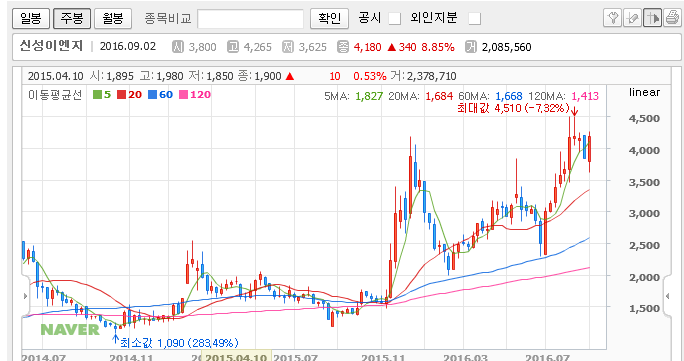Click the 120MA value 1,413
The height and width of the screenshot is (361, 684).
point(585,96)
